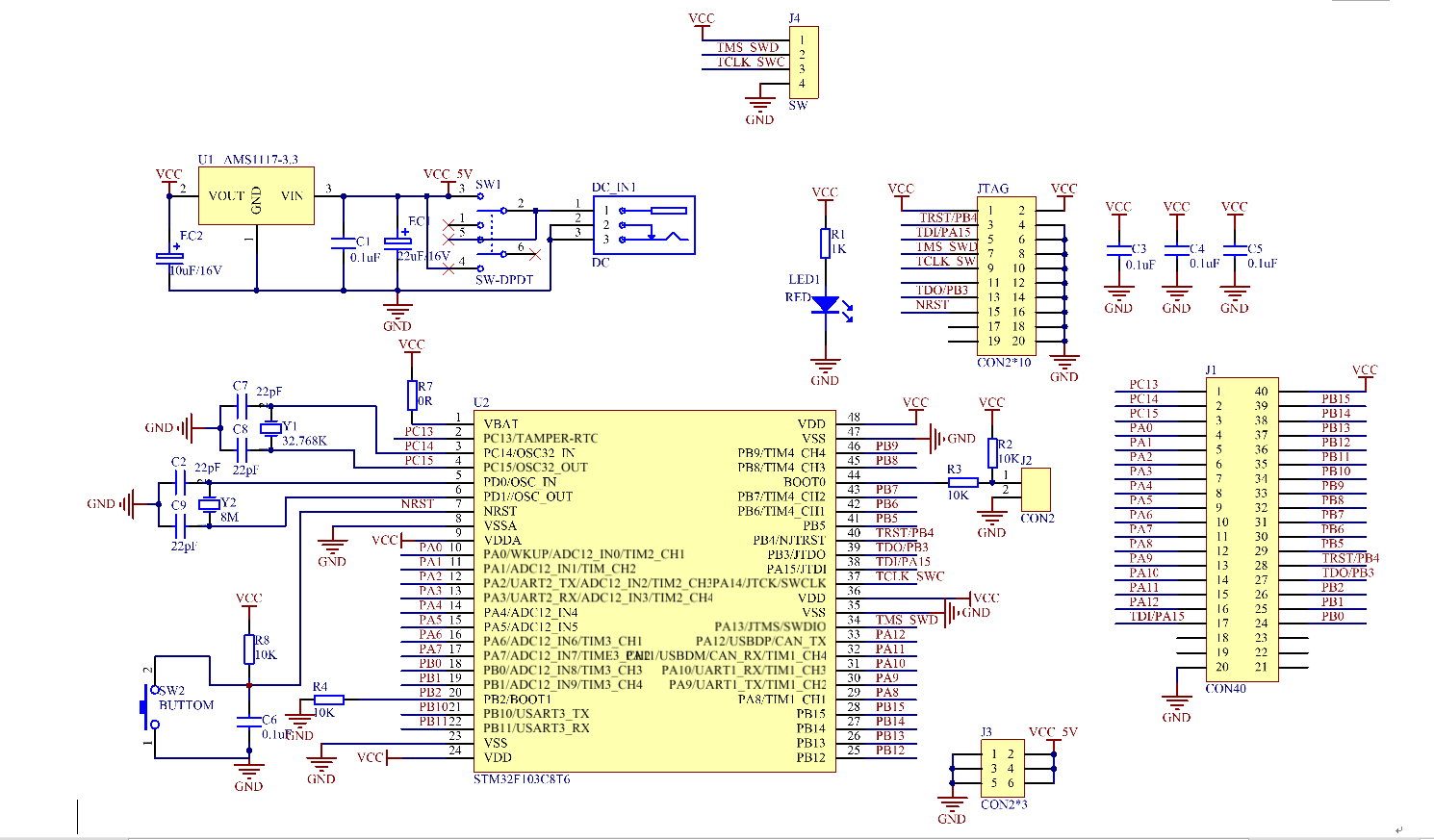Select the J1 CON40 header body
Screen dimensions: 1434x840
(1242, 529)
